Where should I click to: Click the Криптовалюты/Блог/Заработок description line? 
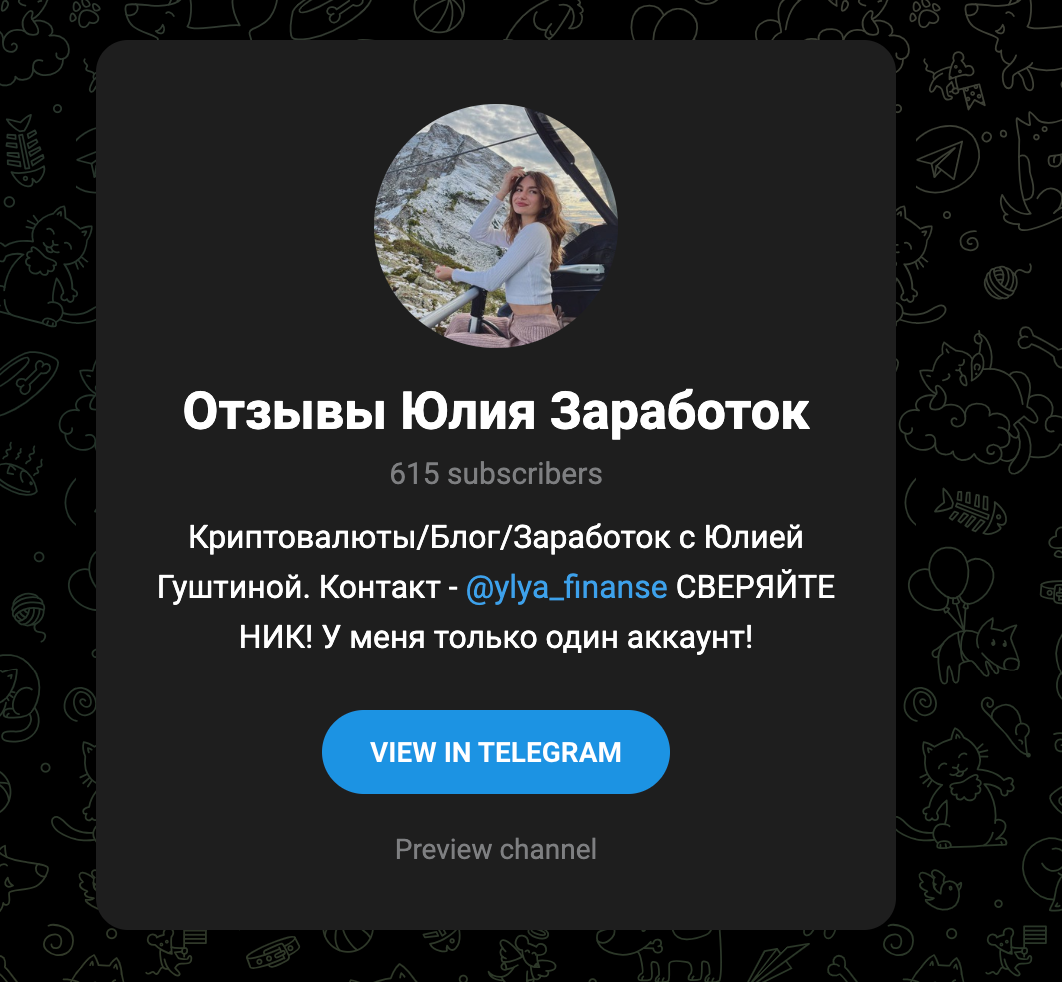(x=496, y=538)
